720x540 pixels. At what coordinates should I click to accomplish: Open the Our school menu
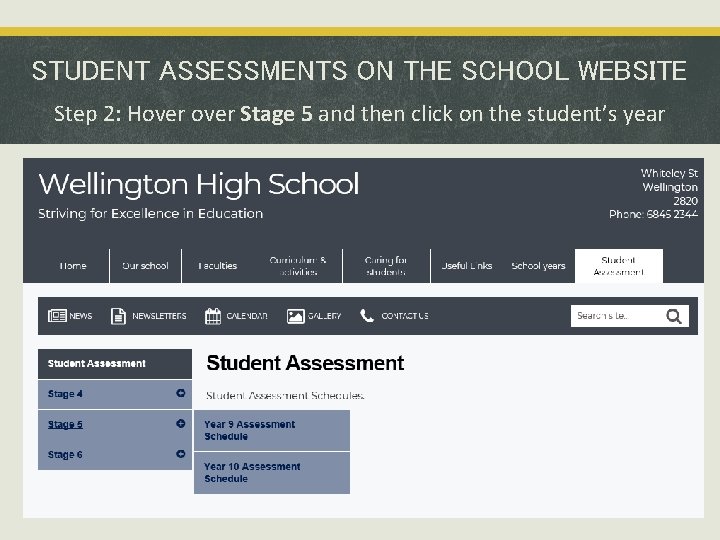coord(146,266)
